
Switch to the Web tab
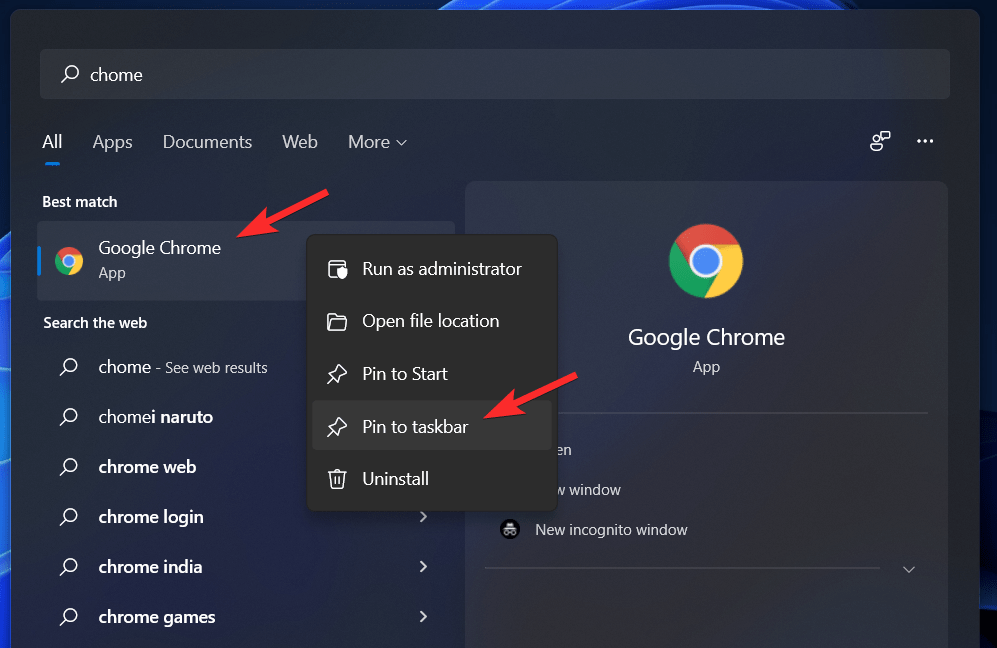point(299,142)
